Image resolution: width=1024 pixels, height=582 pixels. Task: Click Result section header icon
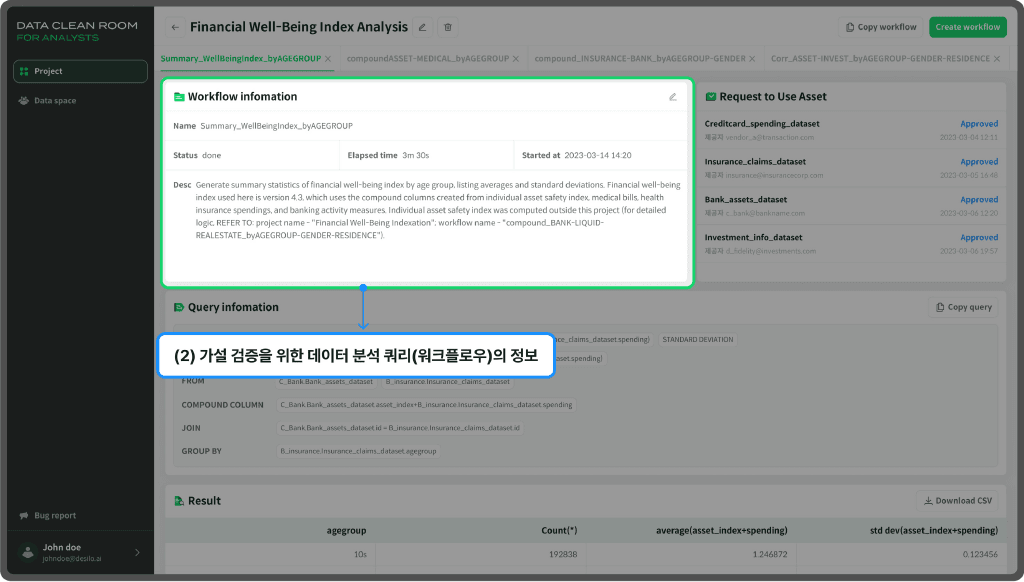[179, 502]
